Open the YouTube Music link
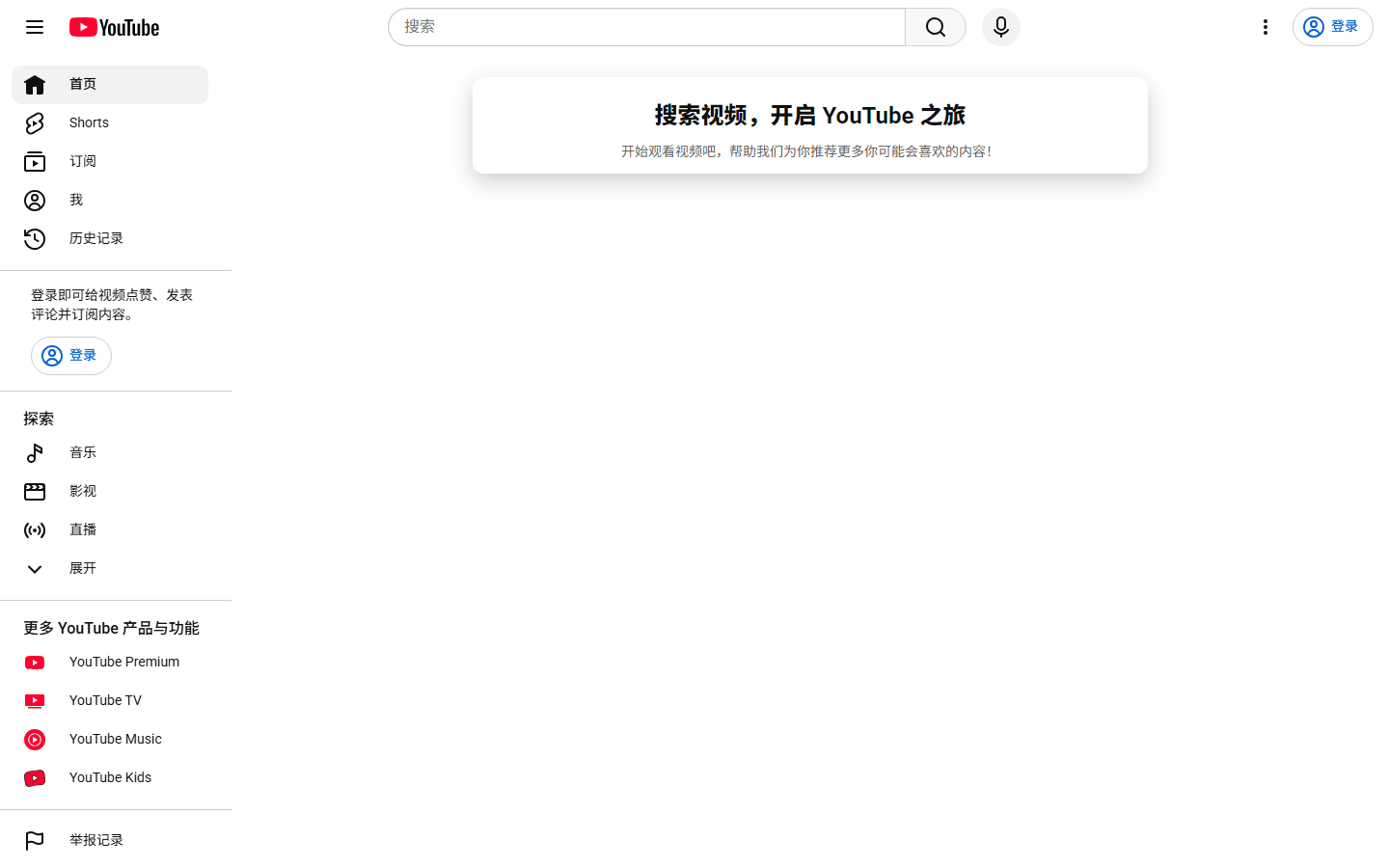Viewport: 1389px width, 868px height. pyautogui.click(x=116, y=739)
